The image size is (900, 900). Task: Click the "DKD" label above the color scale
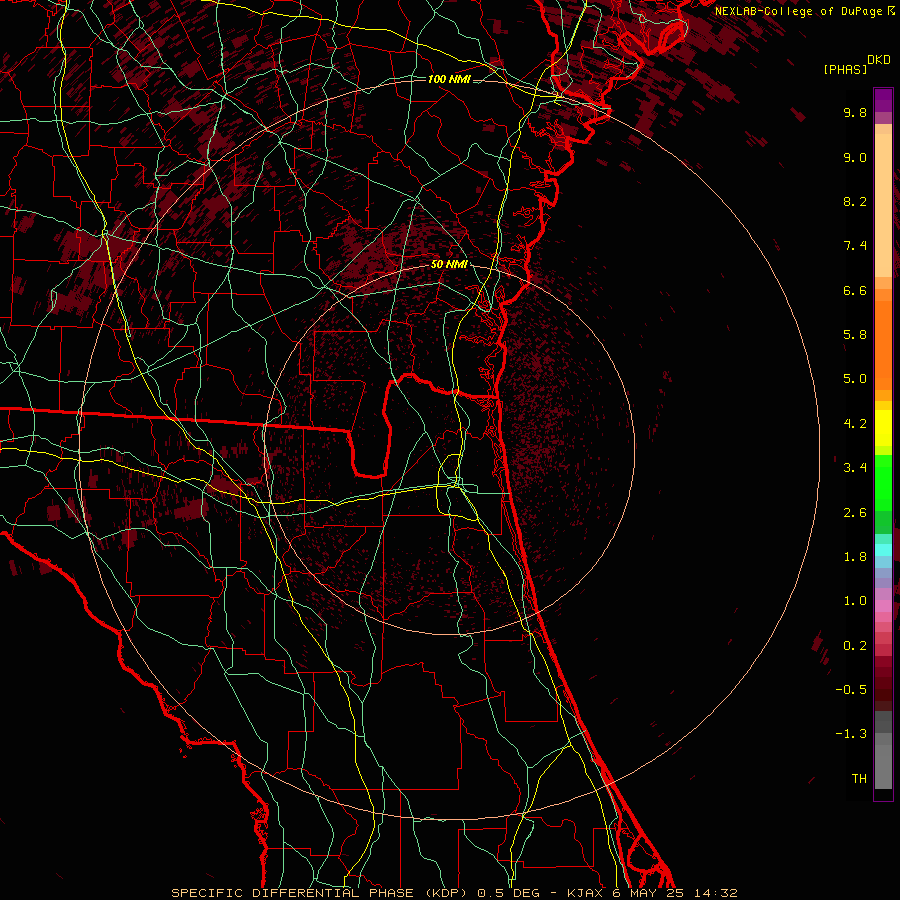coord(879,60)
